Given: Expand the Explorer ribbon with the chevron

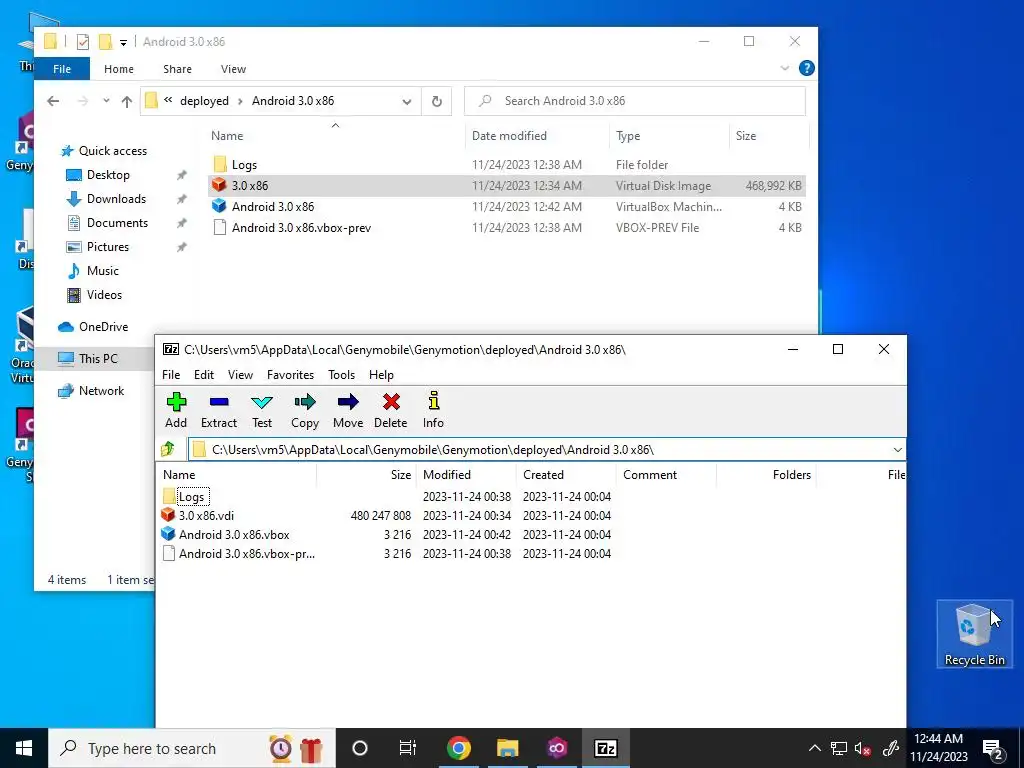Looking at the screenshot, I should (x=785, y=68).
